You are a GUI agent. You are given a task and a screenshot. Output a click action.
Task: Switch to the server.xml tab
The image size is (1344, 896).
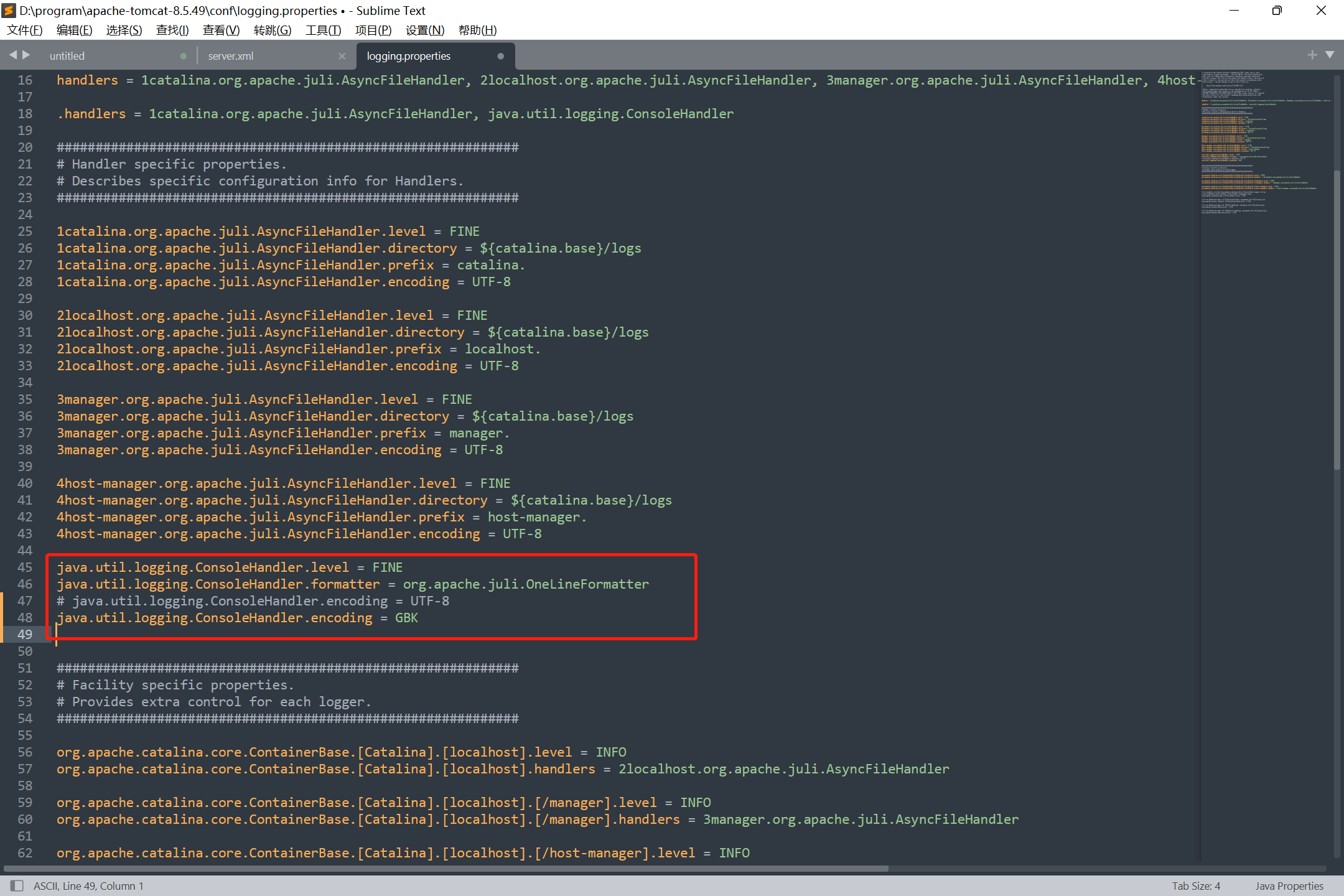coord(231,56)
